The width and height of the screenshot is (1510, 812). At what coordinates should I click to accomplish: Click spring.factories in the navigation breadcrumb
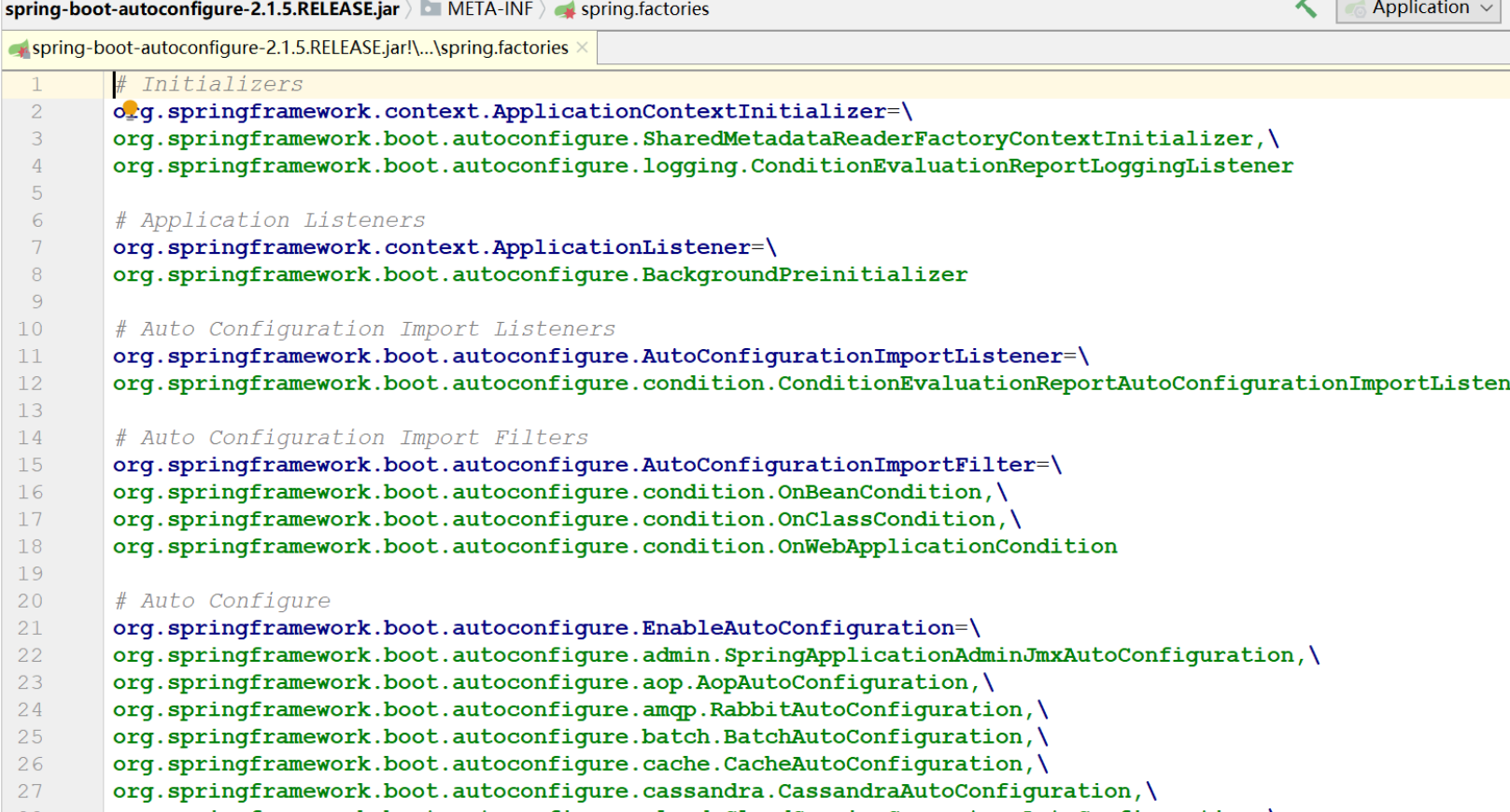coord(632,9)
